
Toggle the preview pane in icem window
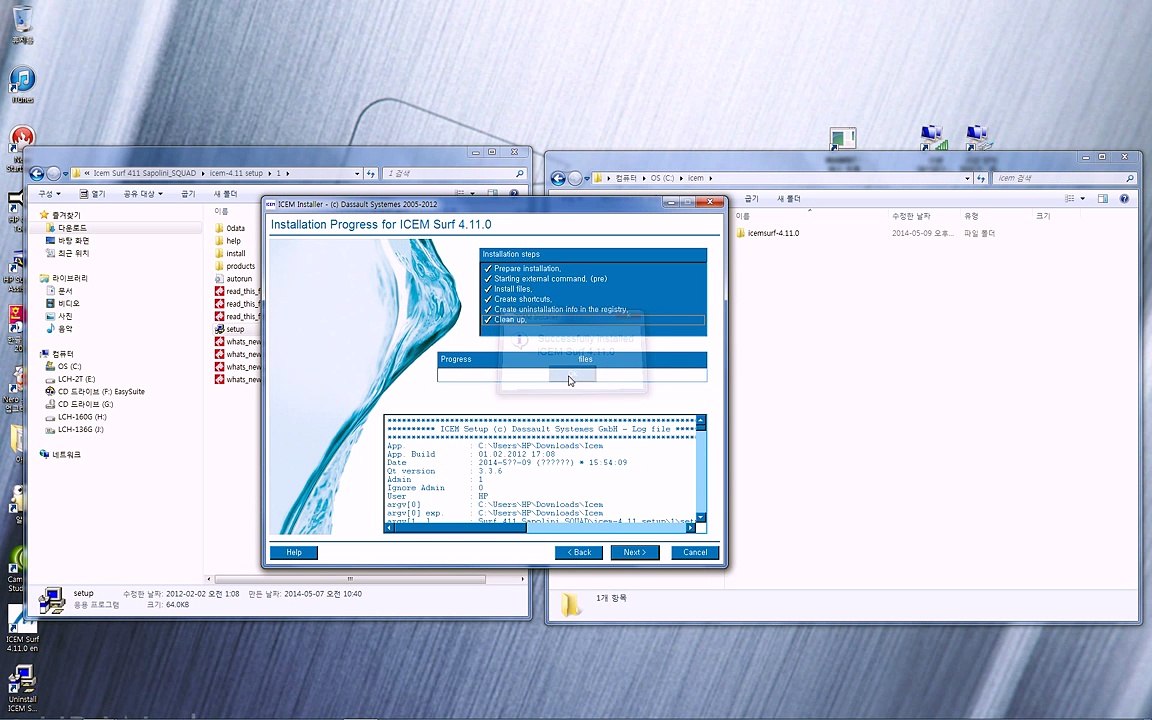click(x=1103, y=198)
